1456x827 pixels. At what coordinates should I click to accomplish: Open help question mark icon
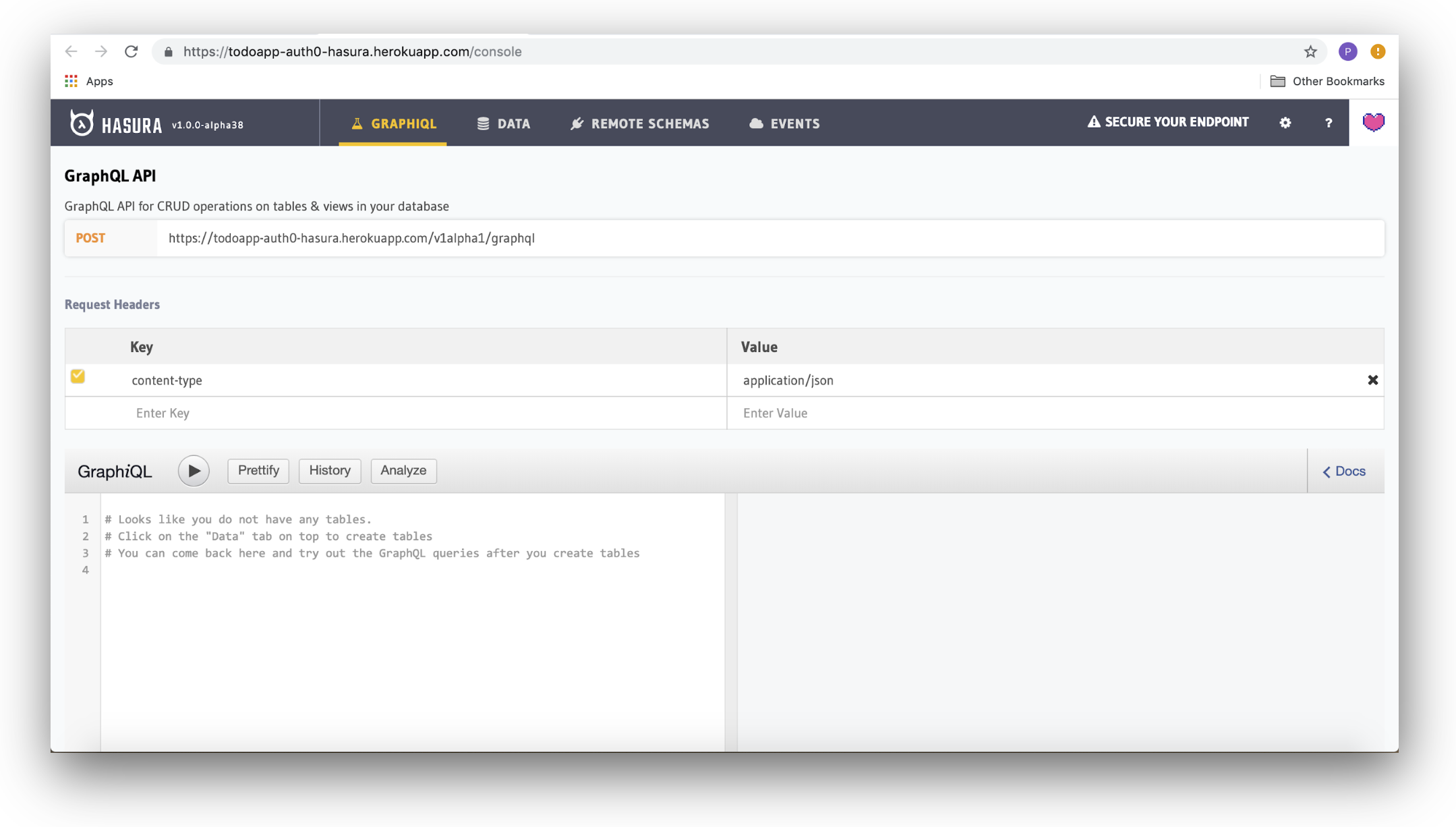pyautogui.click(x=1329, y=123)
